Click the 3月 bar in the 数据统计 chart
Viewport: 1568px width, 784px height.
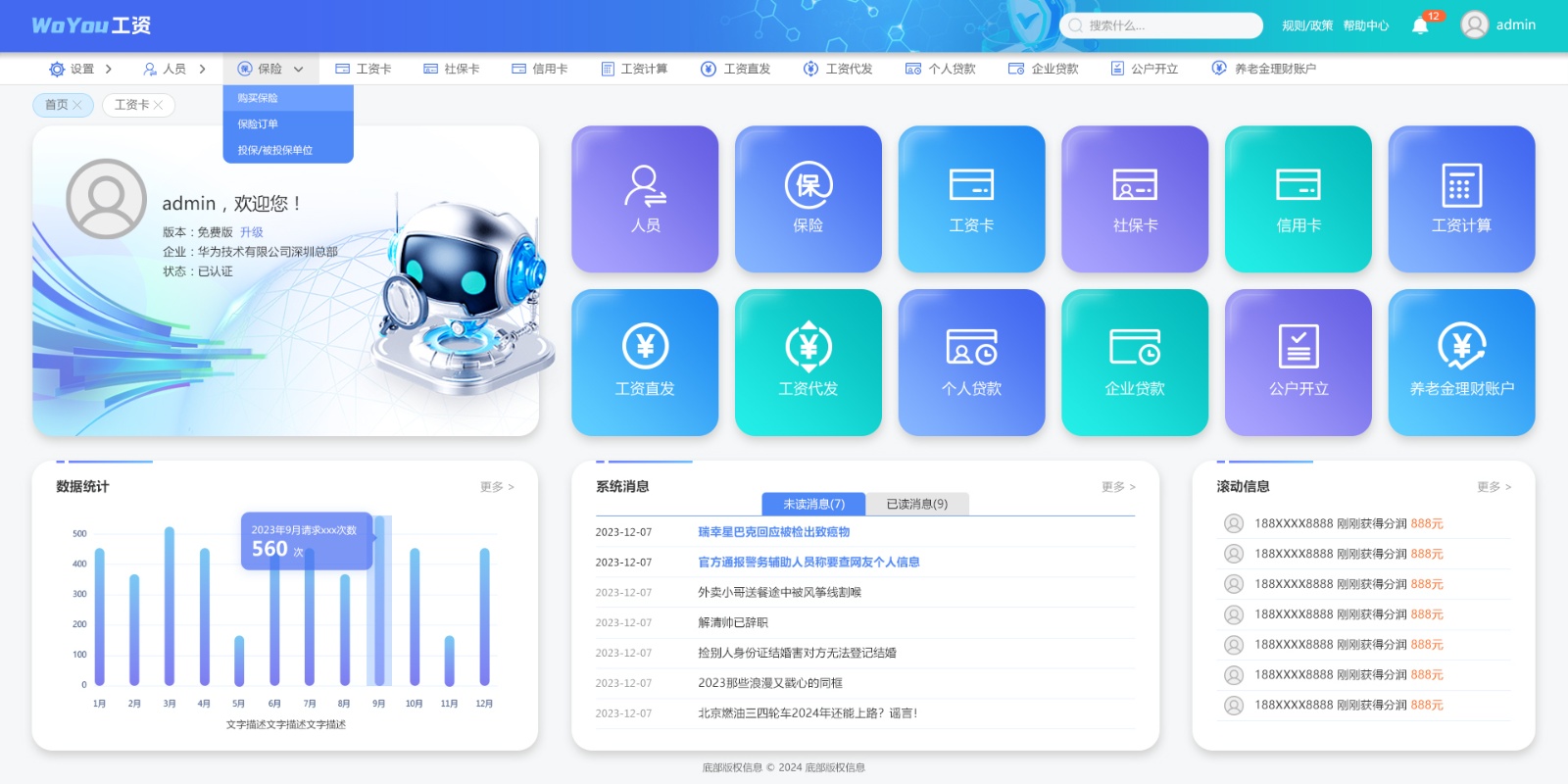coord(170,607)
